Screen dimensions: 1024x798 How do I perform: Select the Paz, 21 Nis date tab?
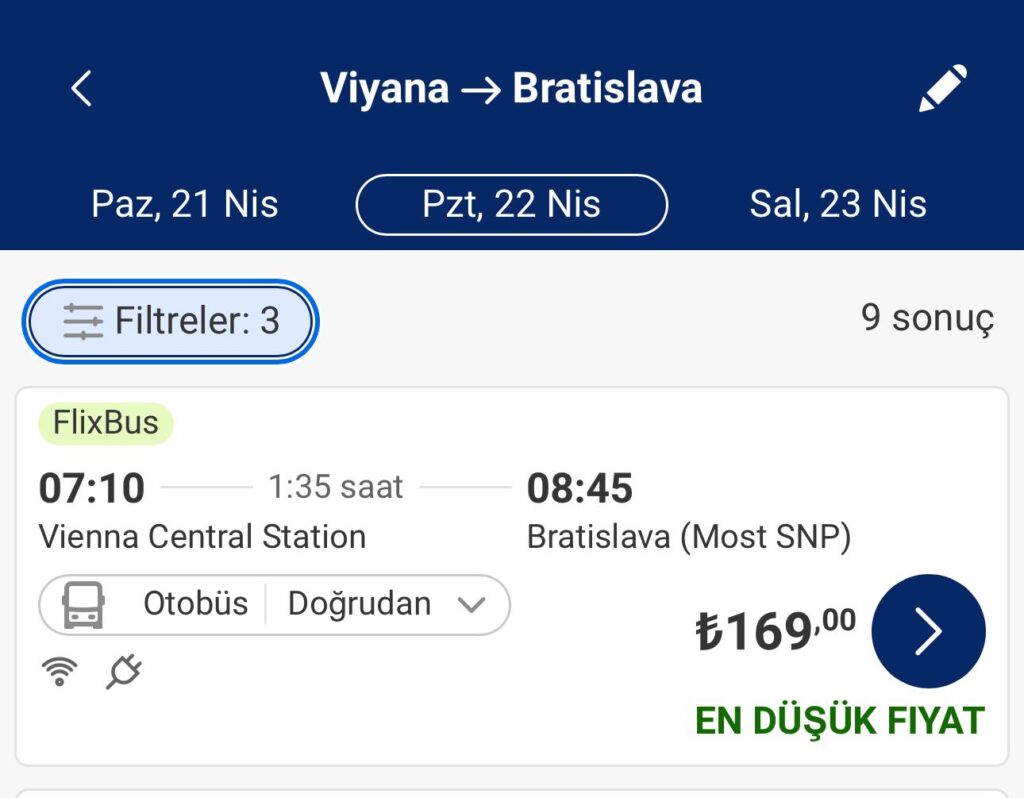[185, 204]
